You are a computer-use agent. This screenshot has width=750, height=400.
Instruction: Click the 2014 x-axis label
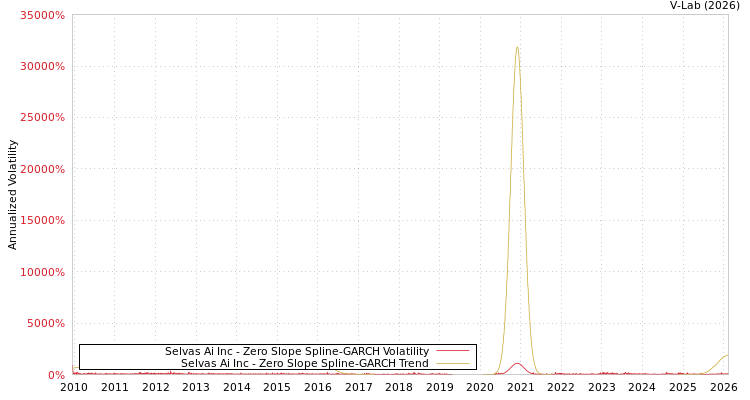click(237, 388)
